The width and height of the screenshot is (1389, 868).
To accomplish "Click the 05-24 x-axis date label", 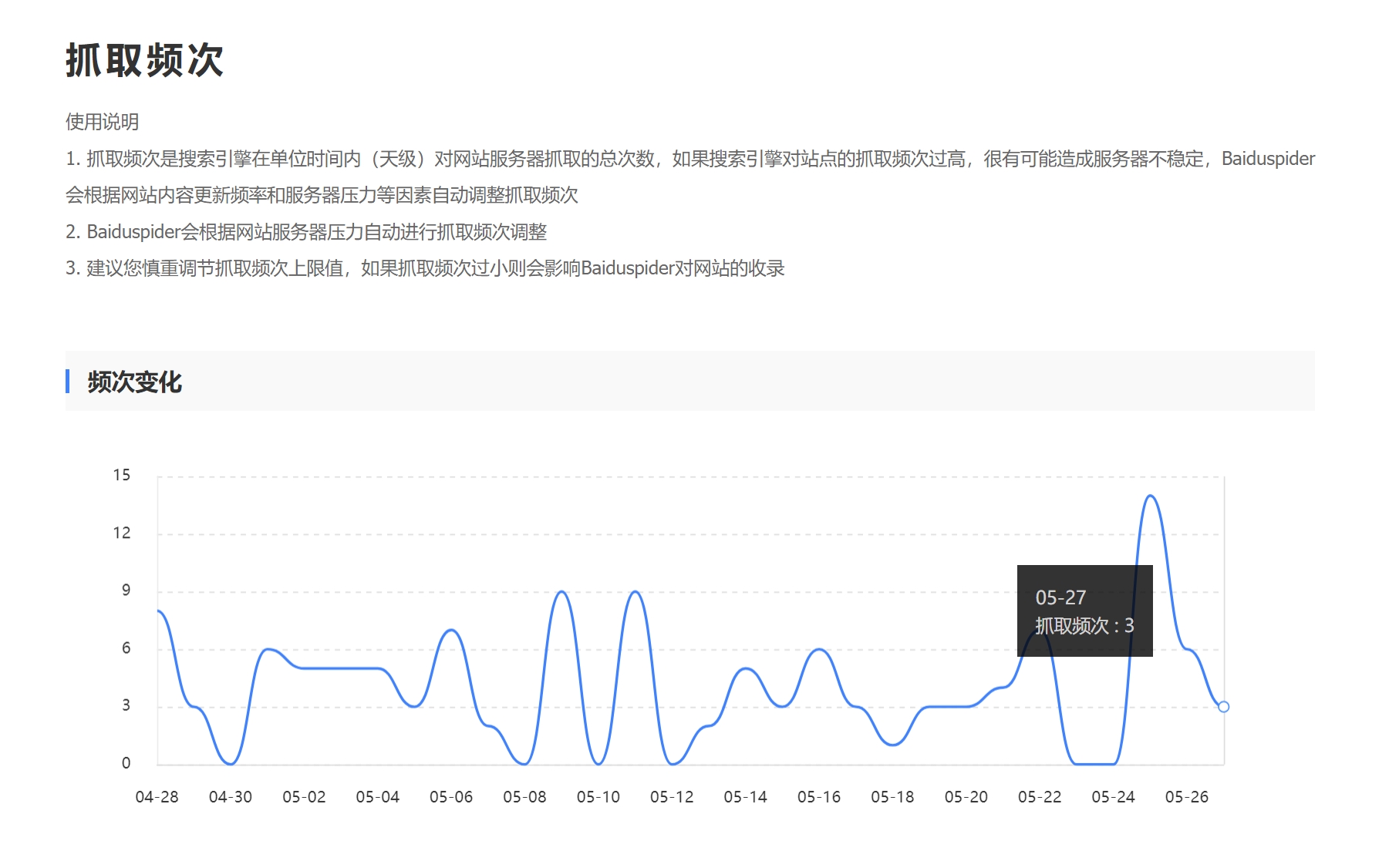I will 1114,797.
